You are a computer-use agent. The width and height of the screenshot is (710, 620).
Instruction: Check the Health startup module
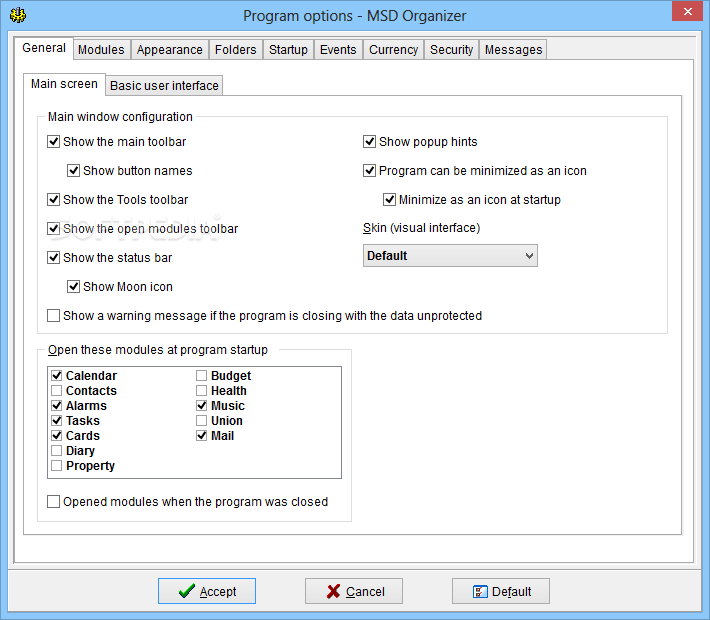pos(201,390)
